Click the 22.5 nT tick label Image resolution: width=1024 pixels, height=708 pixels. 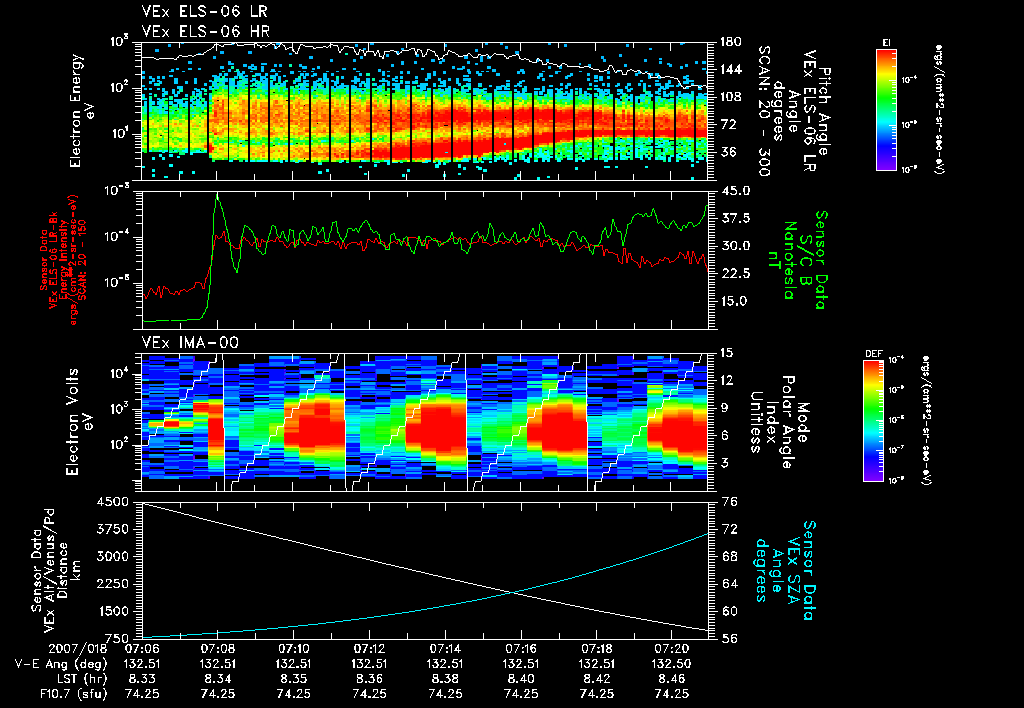[x=735, y=274]
